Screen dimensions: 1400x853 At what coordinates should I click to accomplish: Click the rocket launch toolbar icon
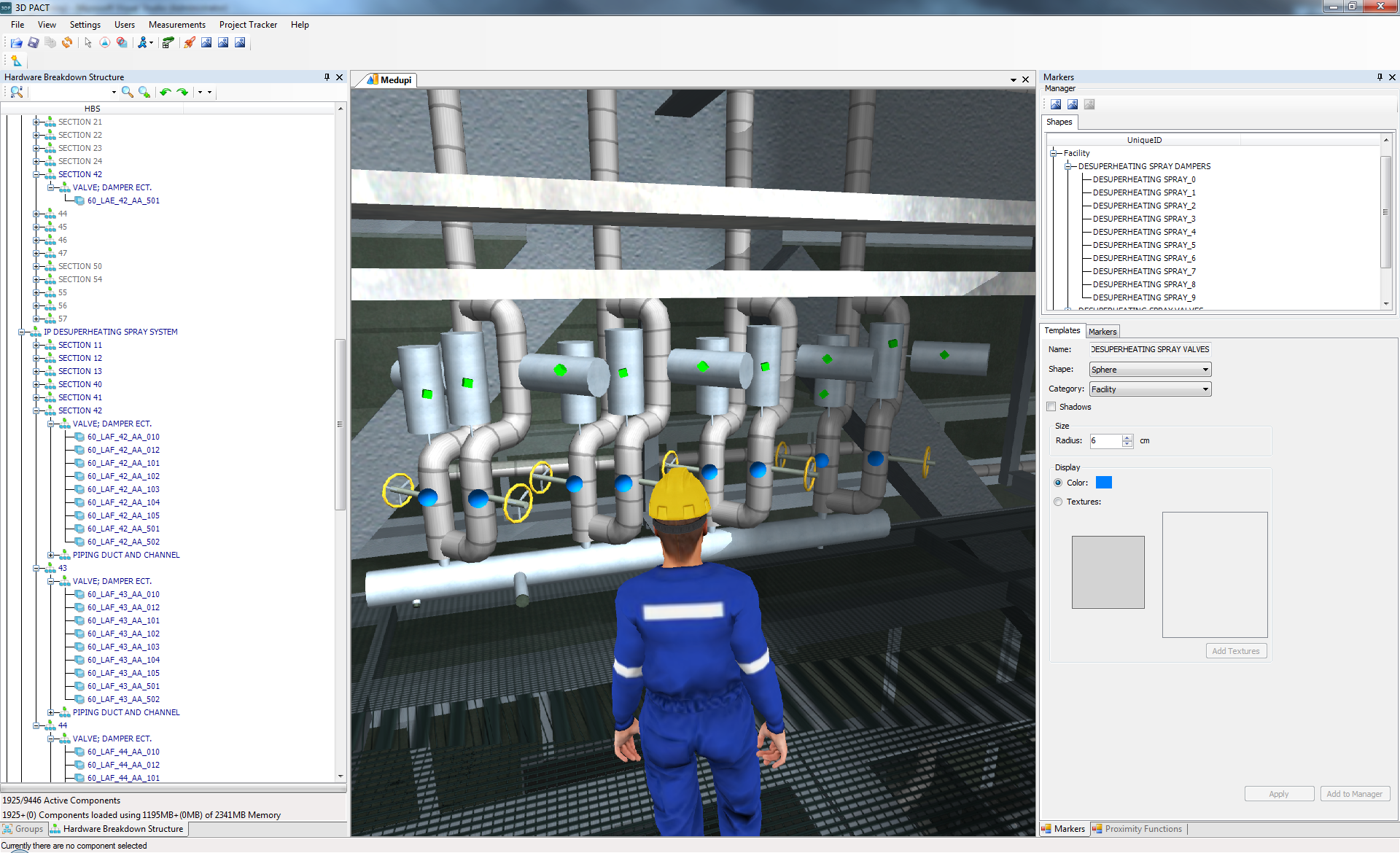pos(190,43)
